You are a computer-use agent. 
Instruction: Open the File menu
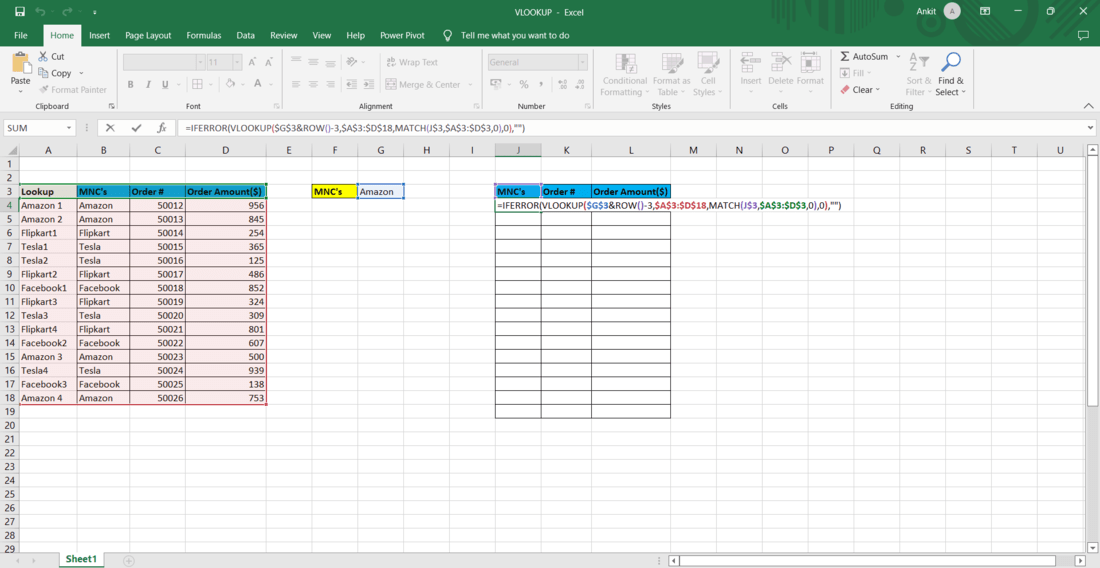click(21, 35)
